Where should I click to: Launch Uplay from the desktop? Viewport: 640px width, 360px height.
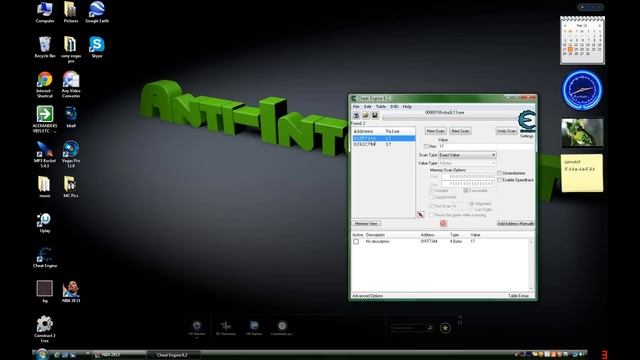45,222
